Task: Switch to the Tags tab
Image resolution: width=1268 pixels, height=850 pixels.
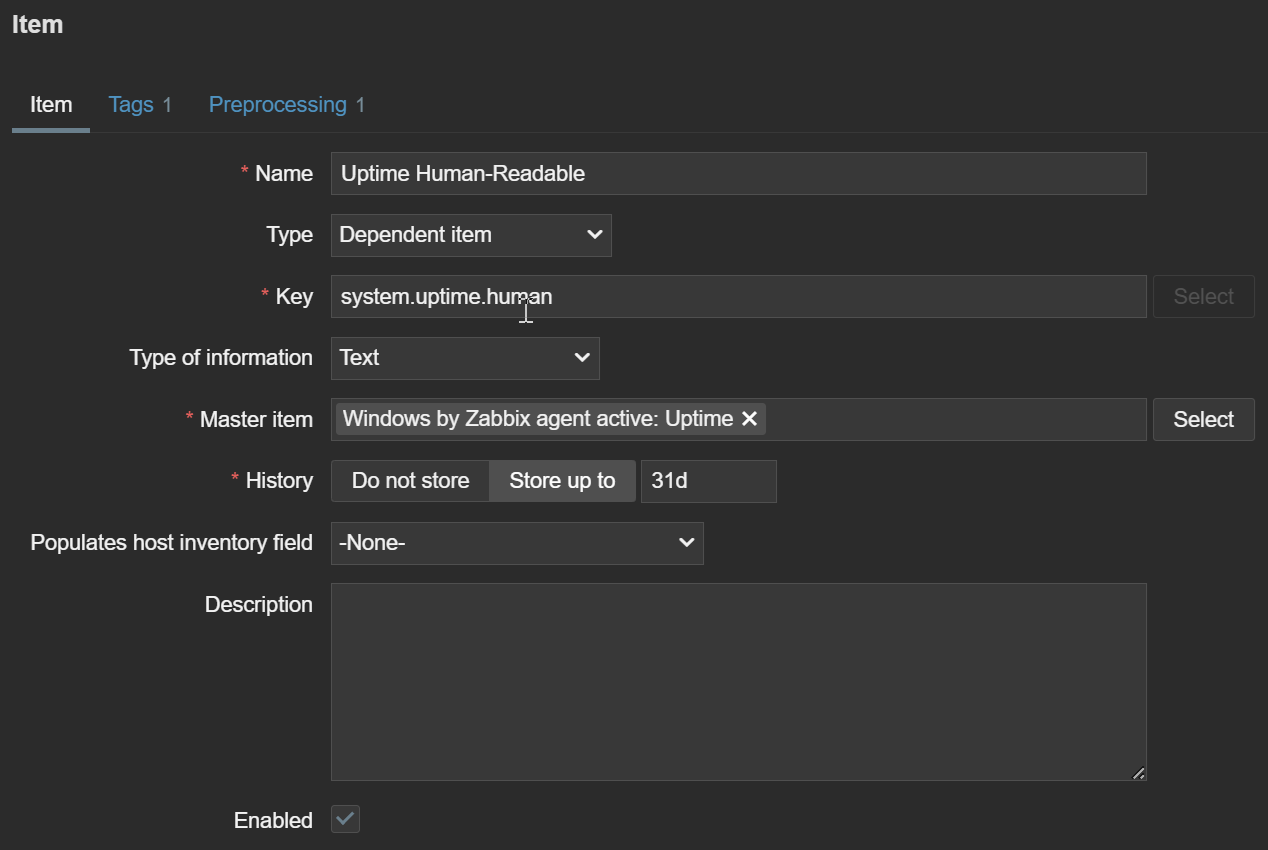Action: click(x=131, y=105)
